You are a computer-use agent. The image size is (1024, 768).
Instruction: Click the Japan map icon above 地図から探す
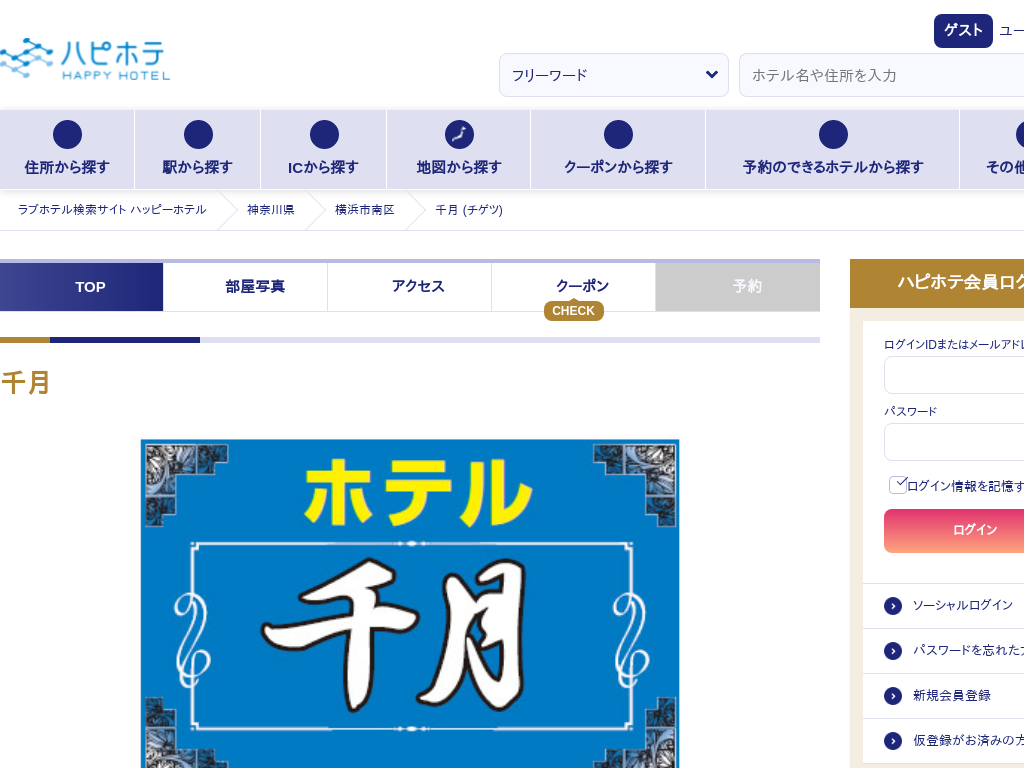pyautogui.click(x=459, y=135)
